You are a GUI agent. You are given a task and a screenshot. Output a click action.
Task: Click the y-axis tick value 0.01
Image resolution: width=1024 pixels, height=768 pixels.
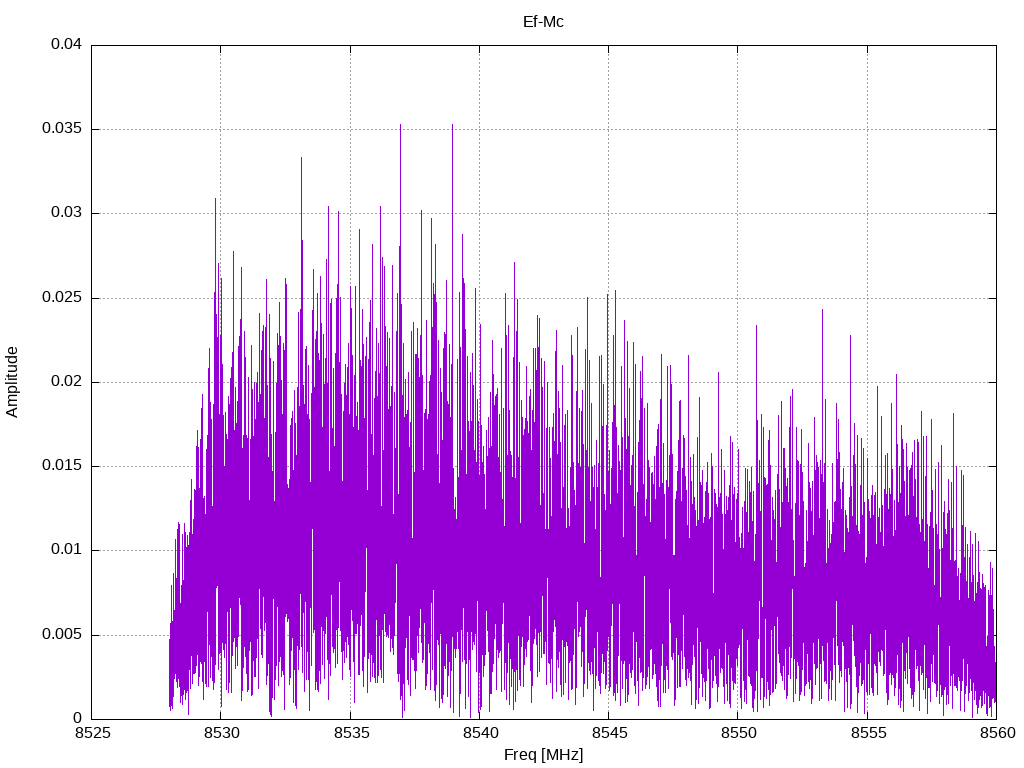click(67, 550)
